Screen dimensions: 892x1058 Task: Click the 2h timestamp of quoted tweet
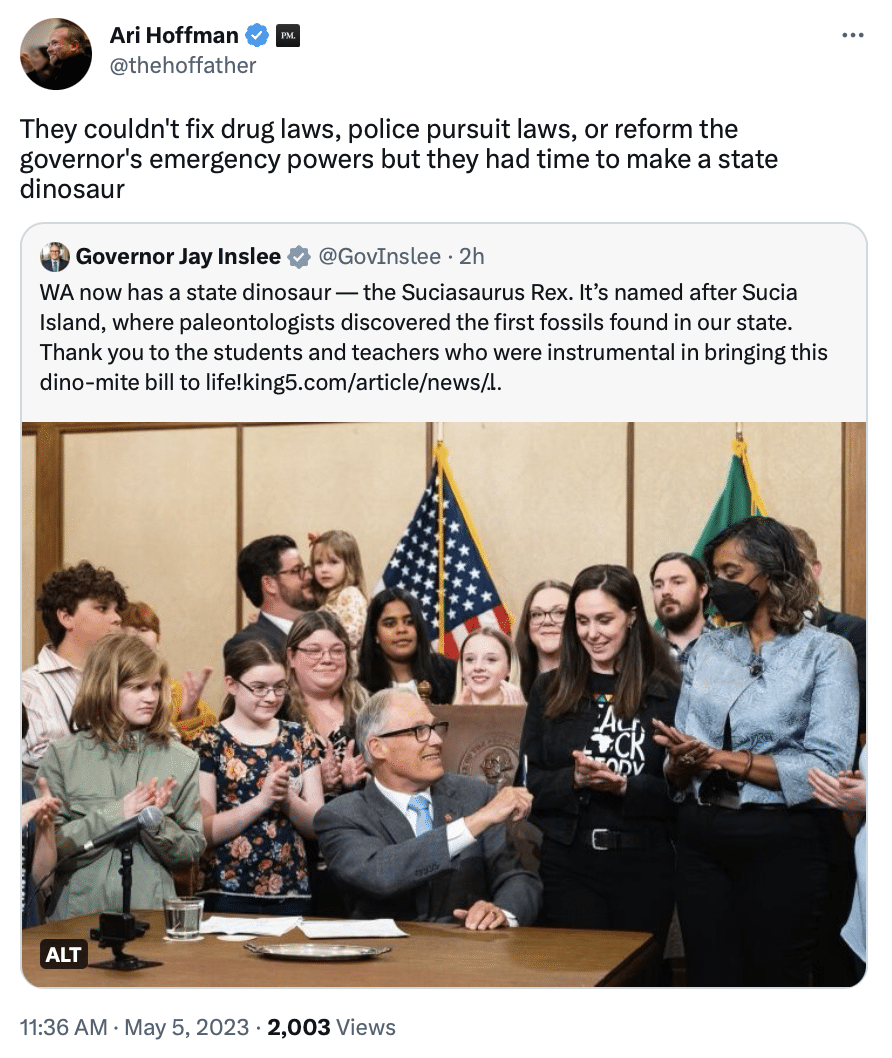point(472,256)
